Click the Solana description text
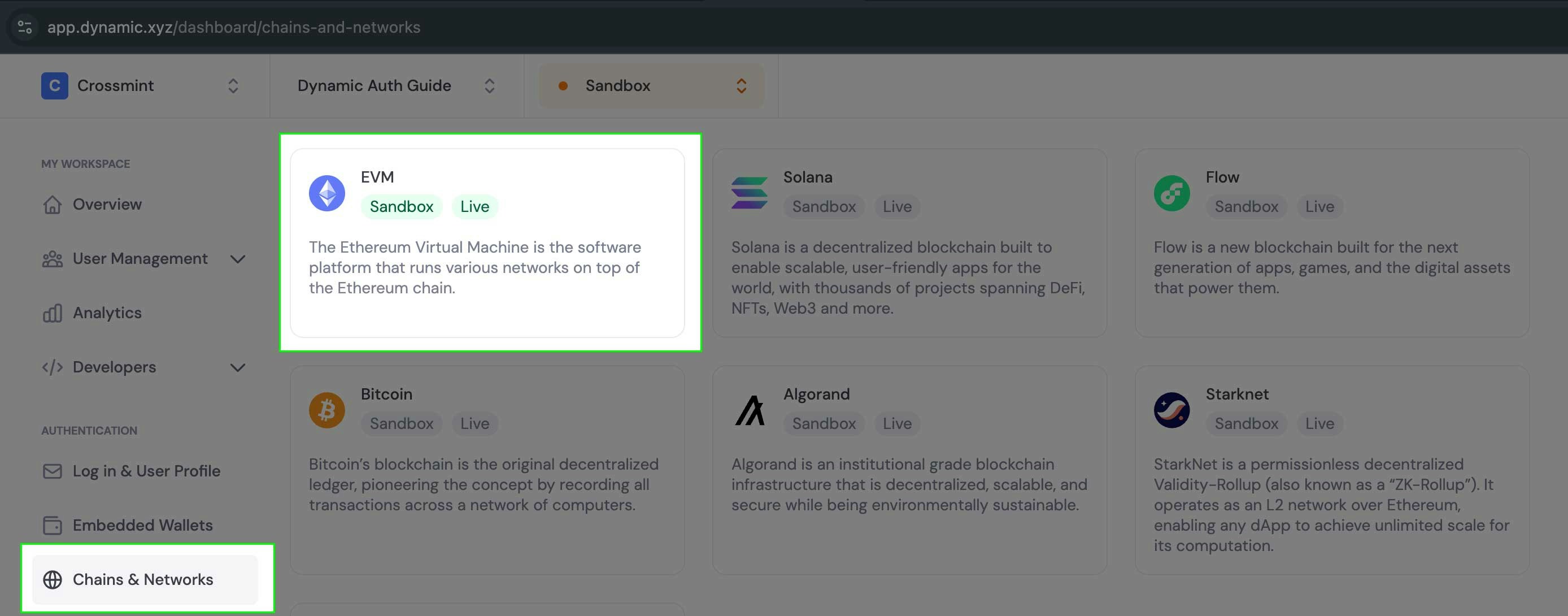 coord(908,277)
